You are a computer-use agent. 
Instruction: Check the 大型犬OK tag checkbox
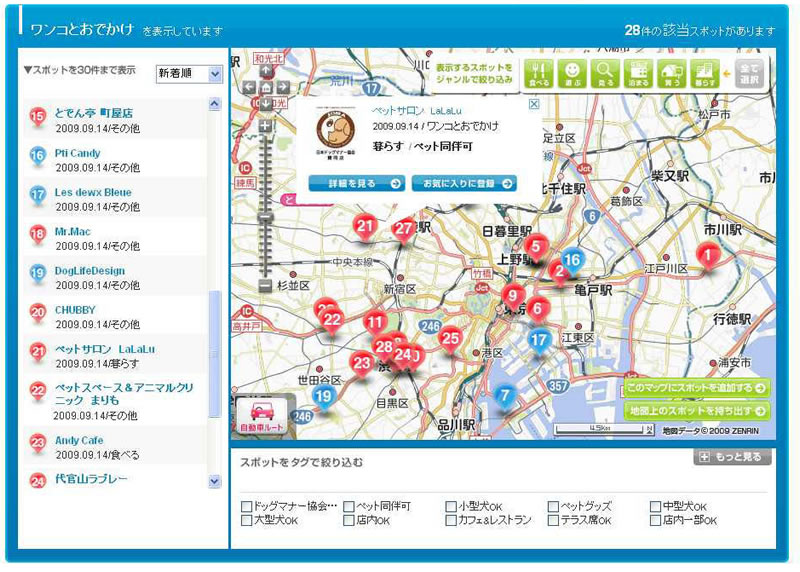[246, 520]
